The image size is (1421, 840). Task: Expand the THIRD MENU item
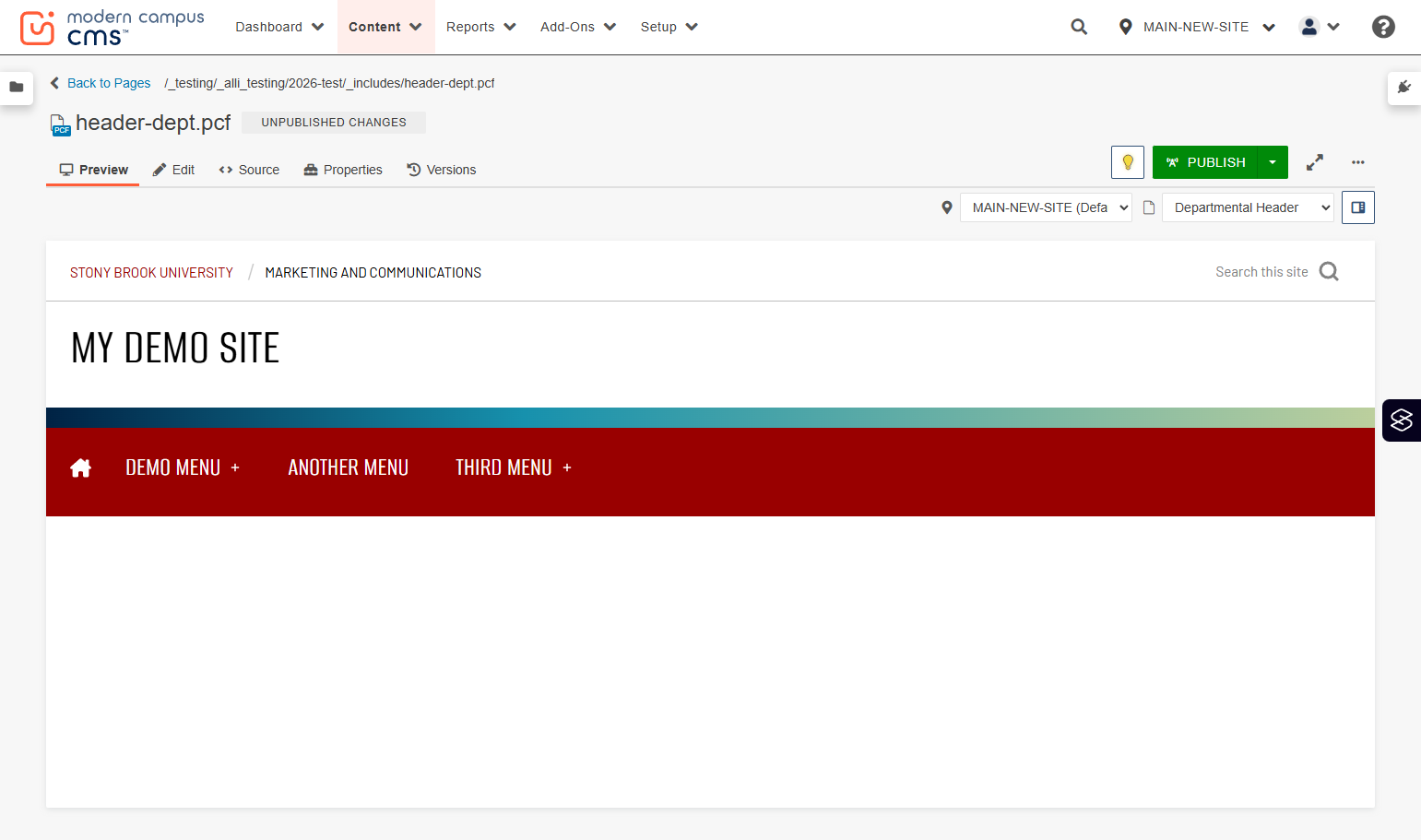[514, 468]
